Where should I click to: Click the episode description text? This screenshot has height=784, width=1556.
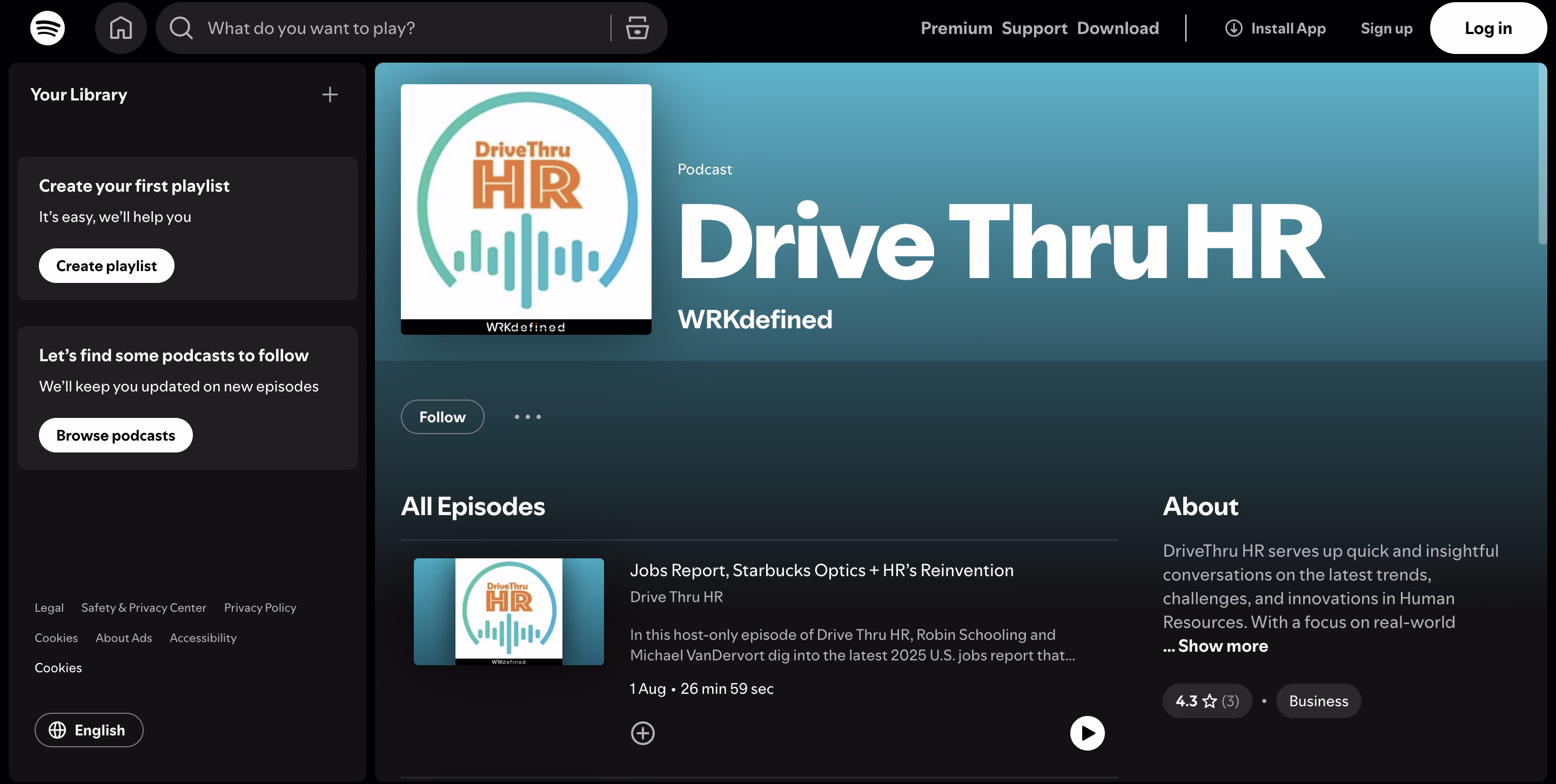(853, 645)
